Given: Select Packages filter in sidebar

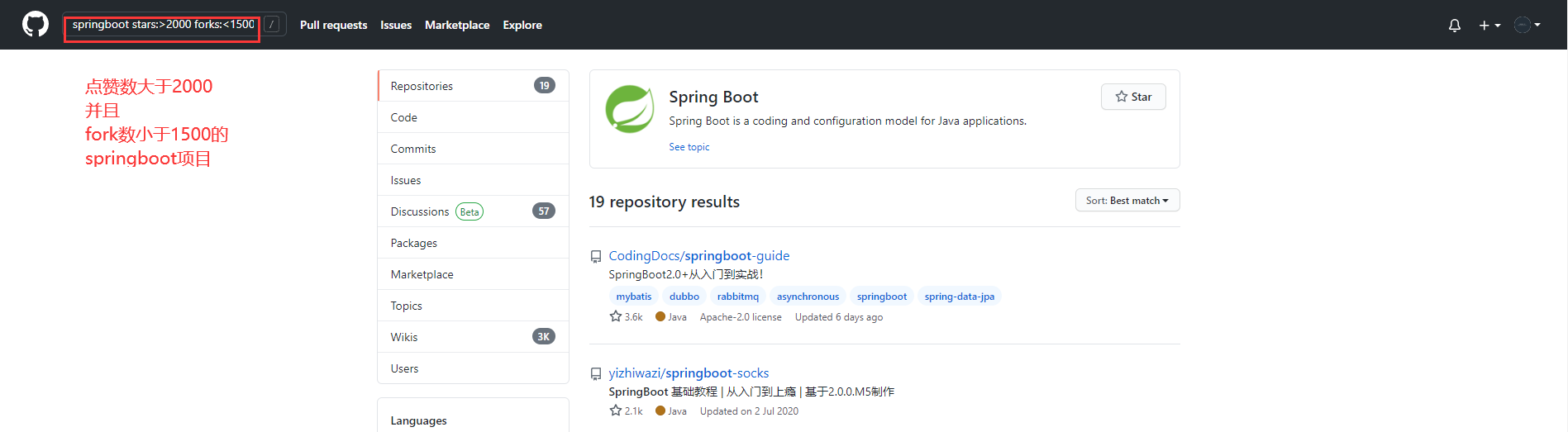Looking at the screenshot, I should [473, 243].
